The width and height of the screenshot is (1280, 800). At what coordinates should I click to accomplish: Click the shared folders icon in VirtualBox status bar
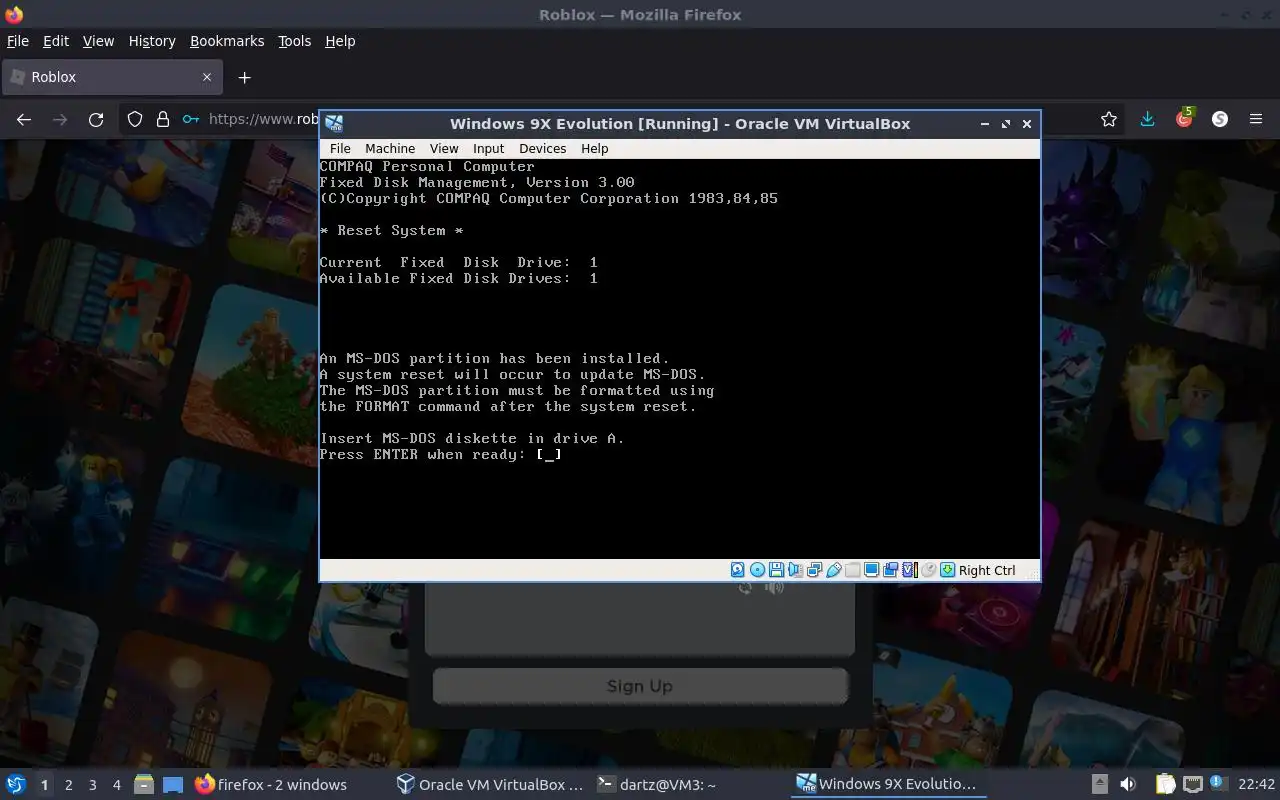pos(852,570)
